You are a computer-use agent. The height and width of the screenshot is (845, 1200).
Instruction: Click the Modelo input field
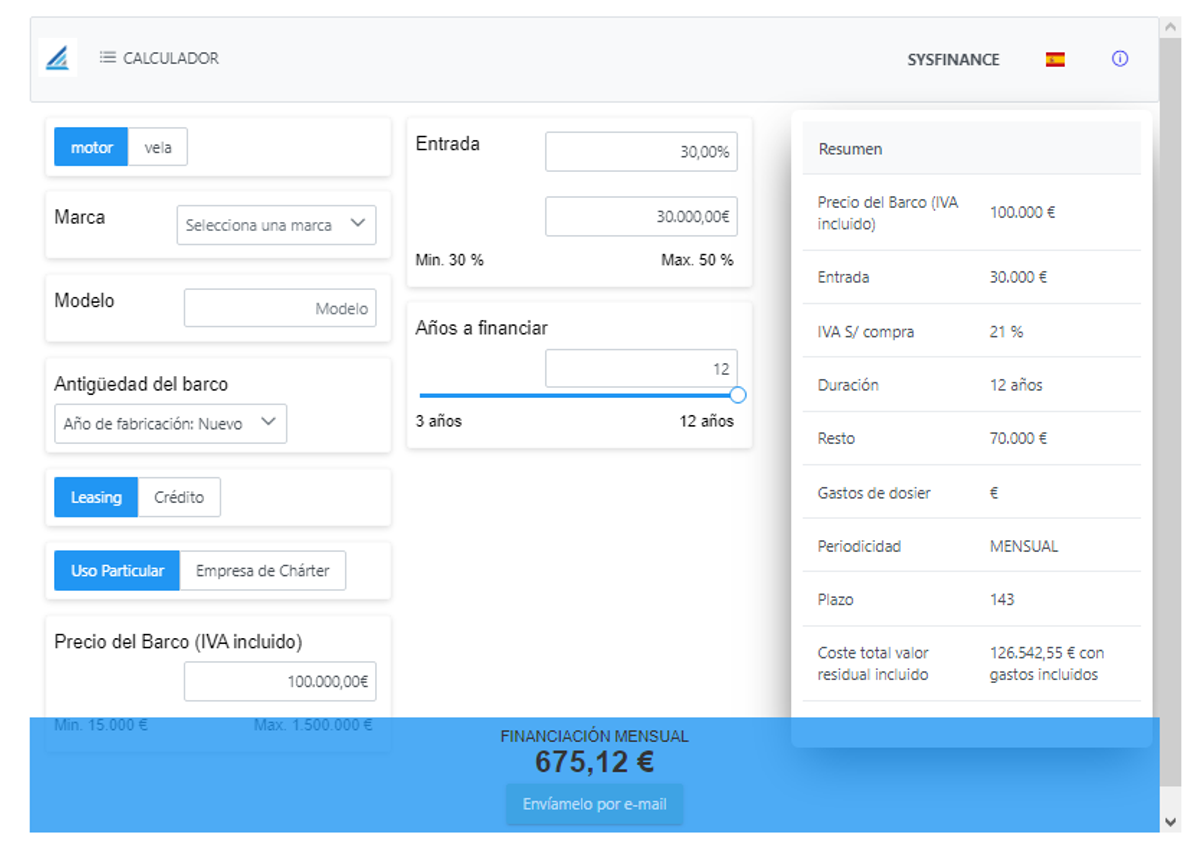tap(280, 308)
